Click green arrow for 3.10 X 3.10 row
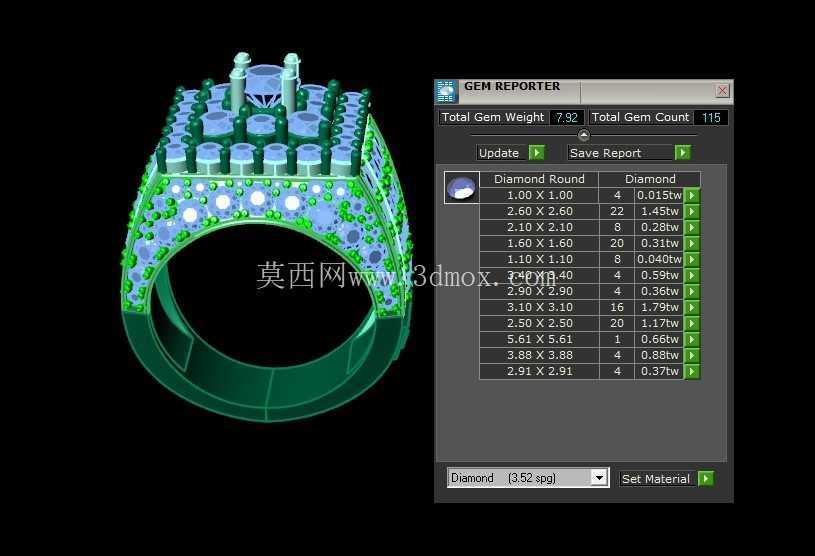The width and height of the screenshot is (815, 556). click(x=692, y=308)
